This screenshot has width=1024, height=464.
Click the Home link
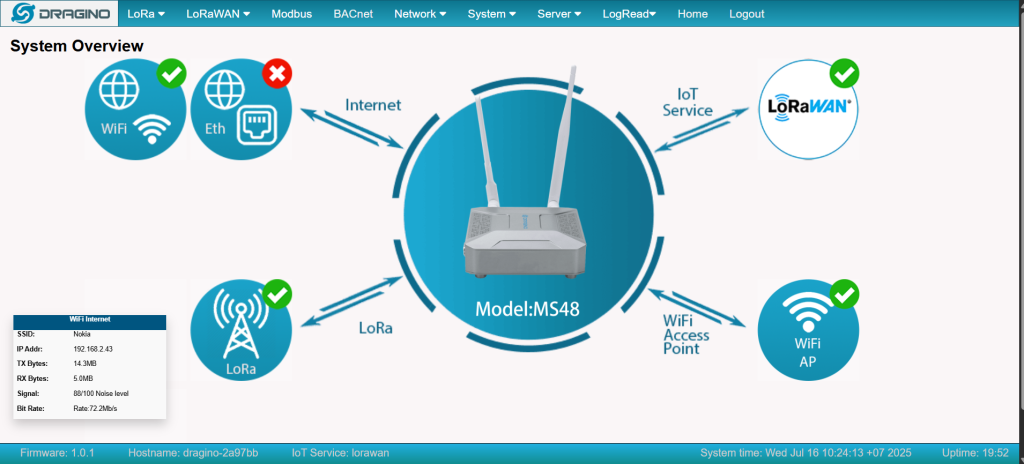click(692, 14)
